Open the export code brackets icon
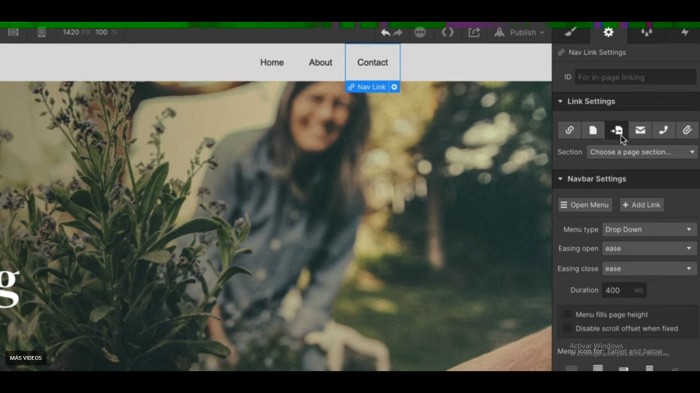The width and height of the screenshot is (700, 393). (447, 32)
